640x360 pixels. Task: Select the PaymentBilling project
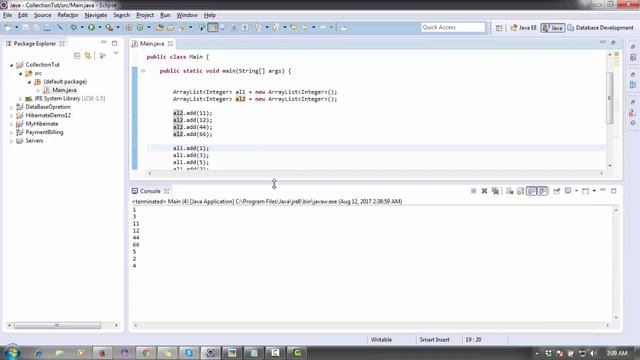click(44, 132)
